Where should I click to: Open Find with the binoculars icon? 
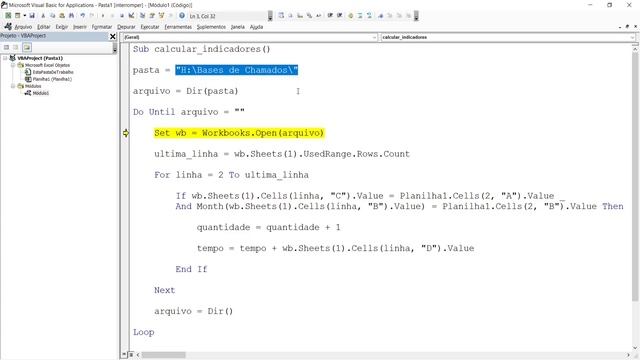(x=71, y=16)
